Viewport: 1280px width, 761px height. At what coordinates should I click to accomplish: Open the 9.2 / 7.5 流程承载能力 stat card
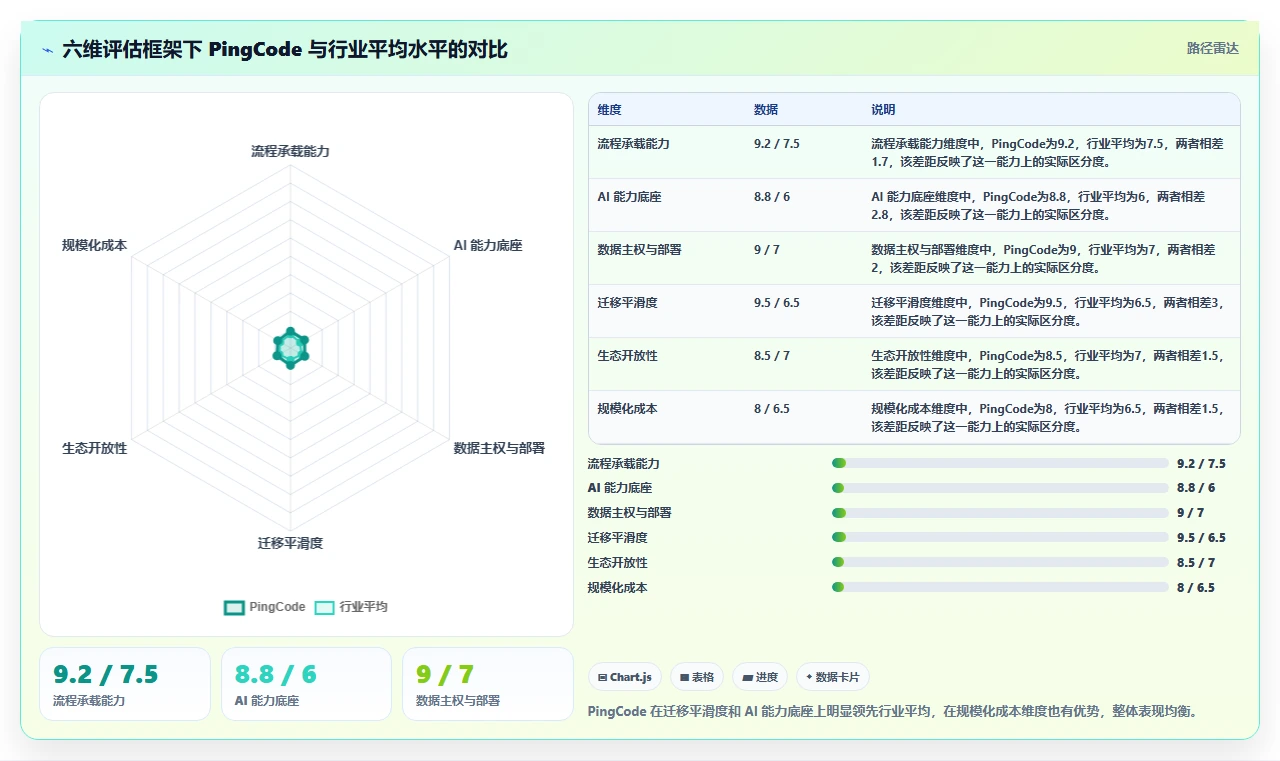[125, 684]
